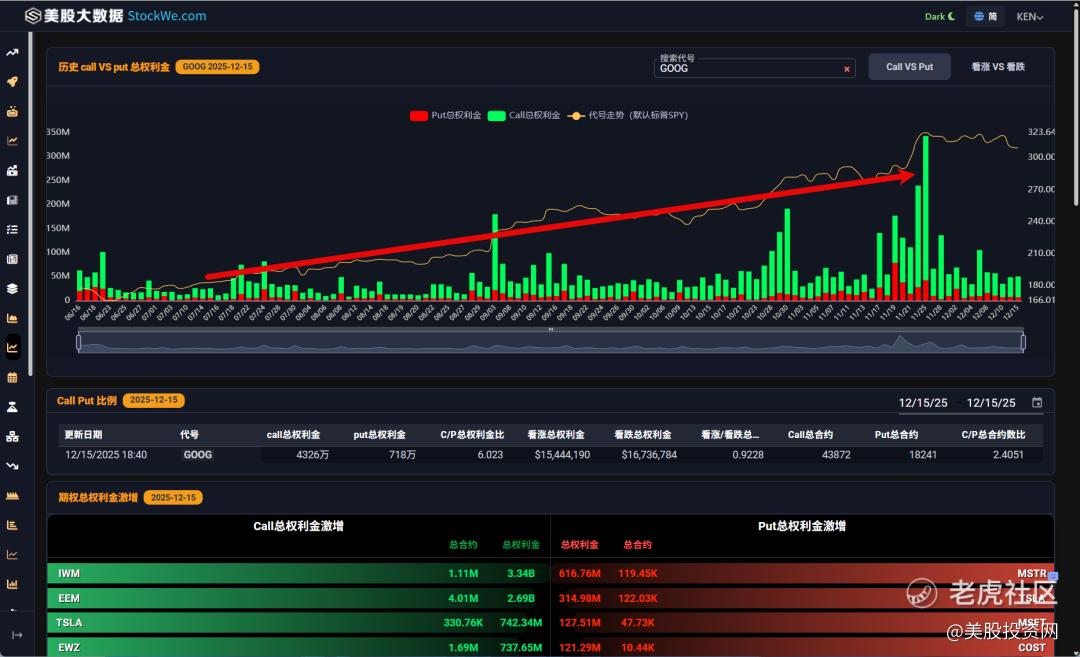Sort by call总权利金 column header

coord(293,435)
